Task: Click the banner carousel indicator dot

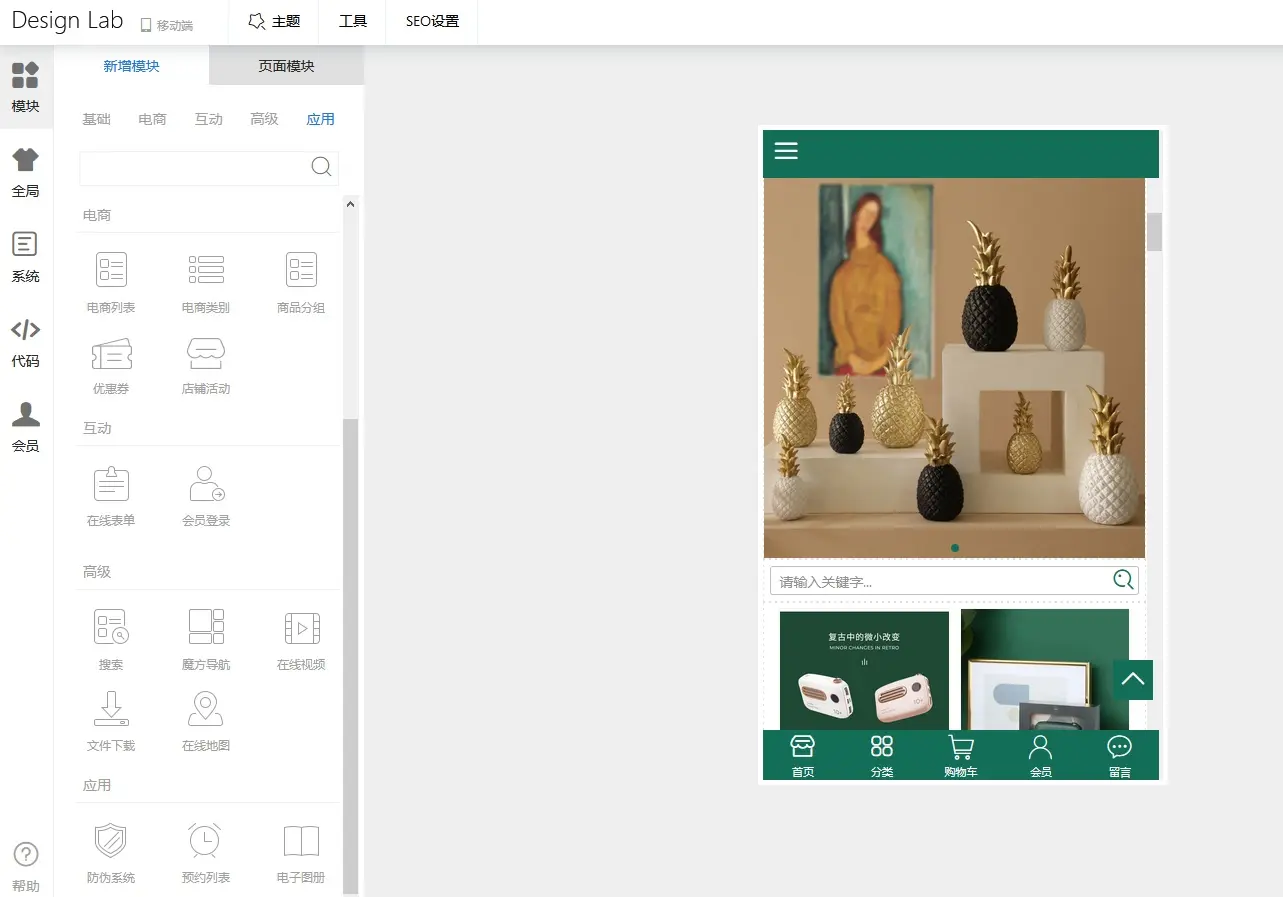Action: tap(955, 548)
